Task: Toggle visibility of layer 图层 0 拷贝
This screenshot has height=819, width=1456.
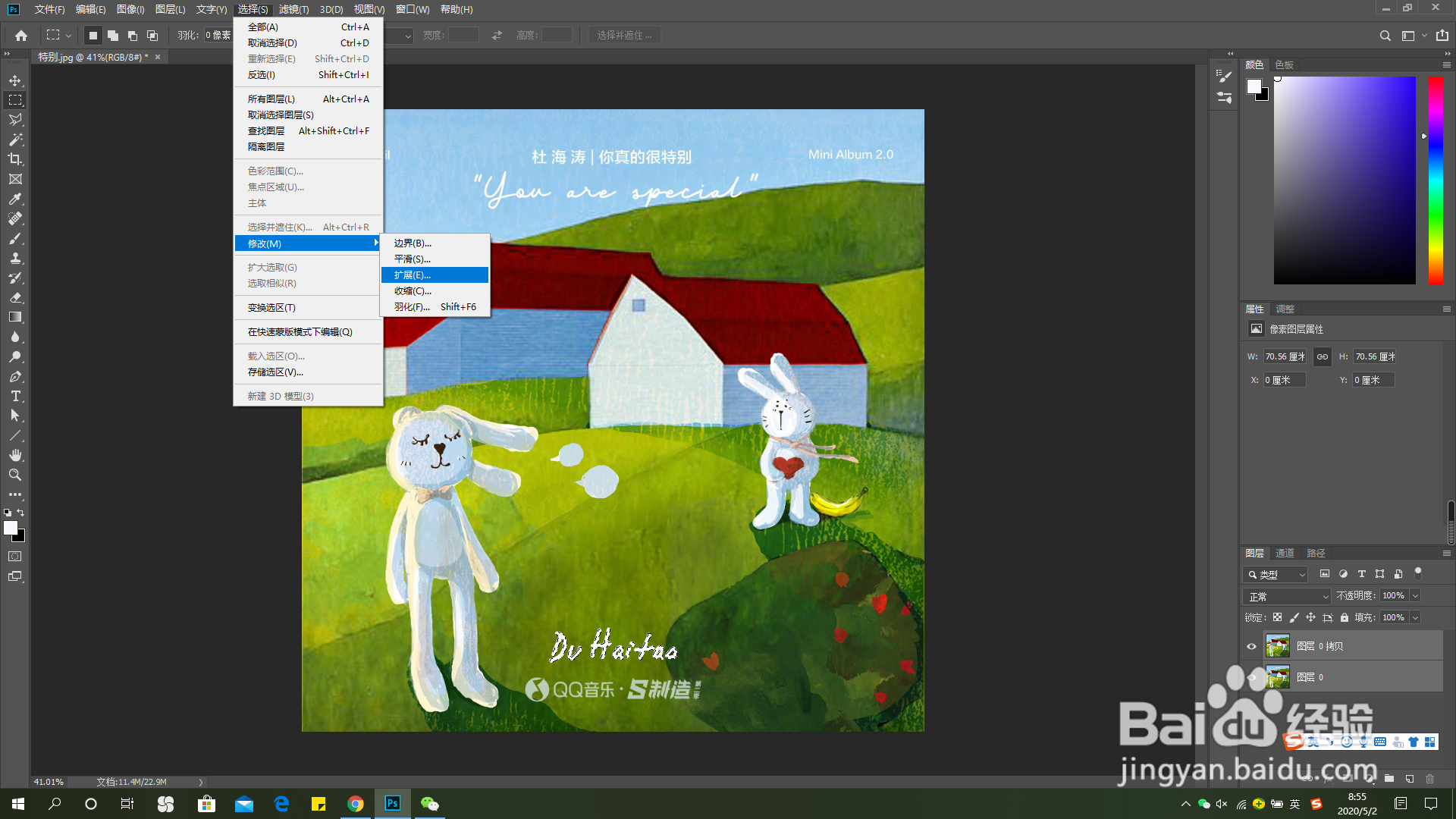Action: click(x=1251, y=646)
